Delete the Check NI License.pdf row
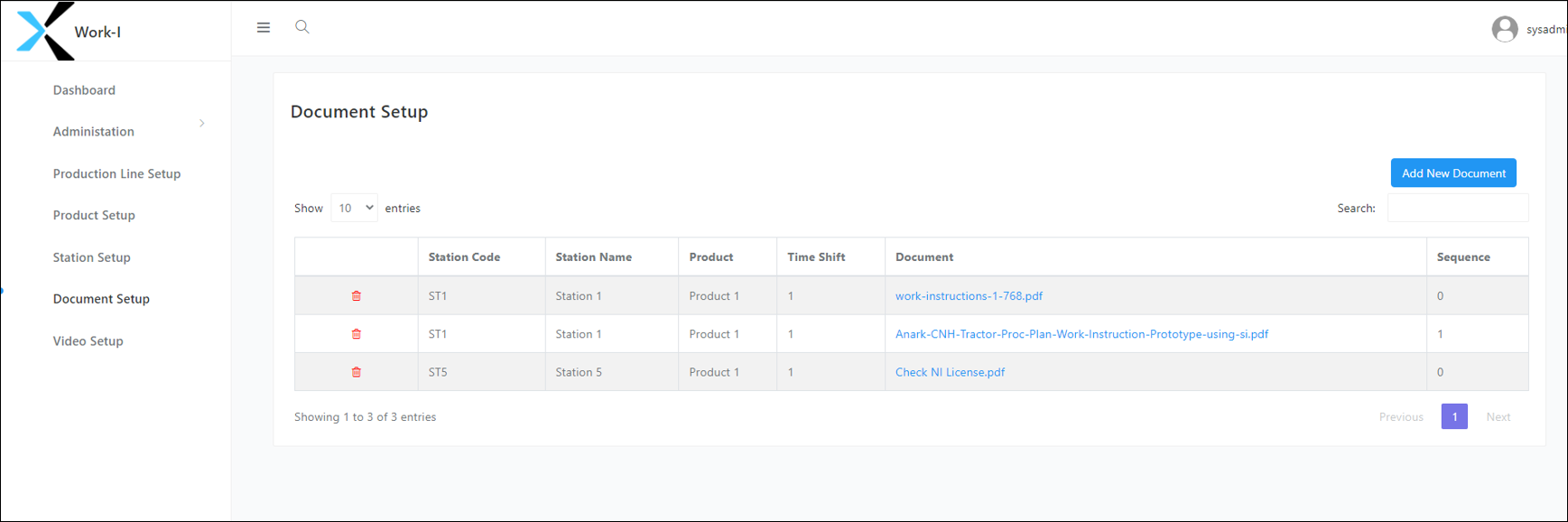 (357, 372)
